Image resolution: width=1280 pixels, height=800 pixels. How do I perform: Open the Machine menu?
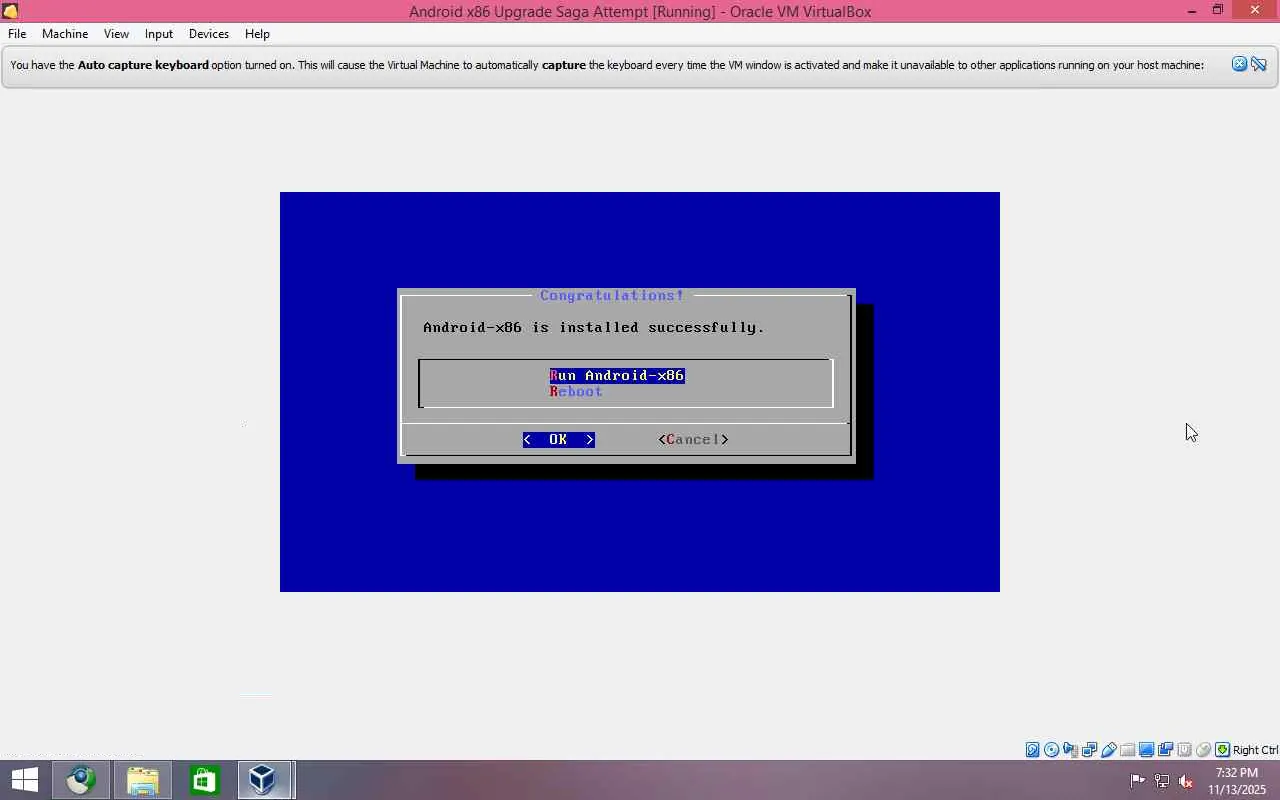pos(65,33)
